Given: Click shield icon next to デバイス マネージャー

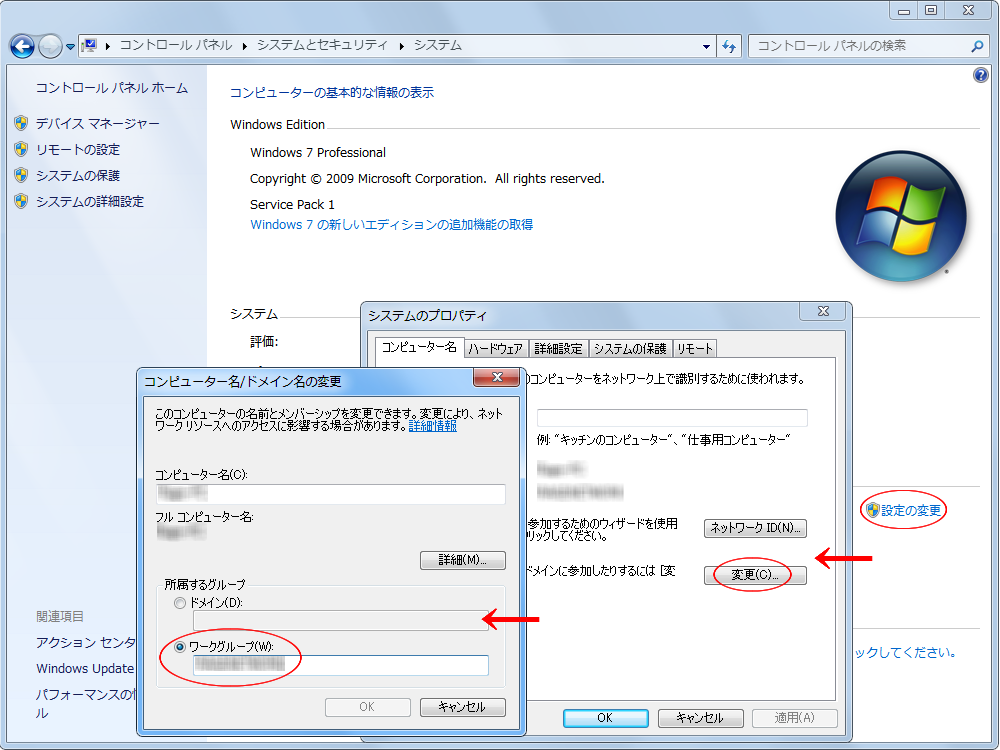Looking at the screenshot, I should coord(21,123).
